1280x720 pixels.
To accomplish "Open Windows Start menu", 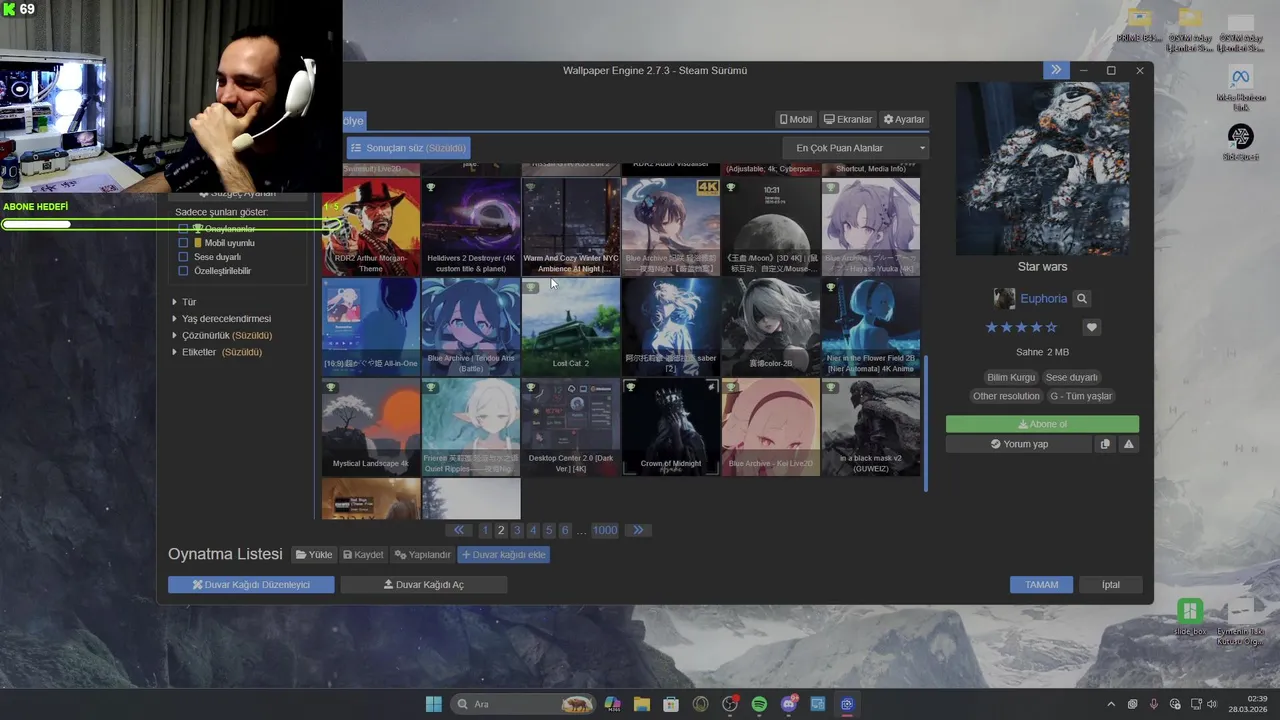I will tap(433, 704).
